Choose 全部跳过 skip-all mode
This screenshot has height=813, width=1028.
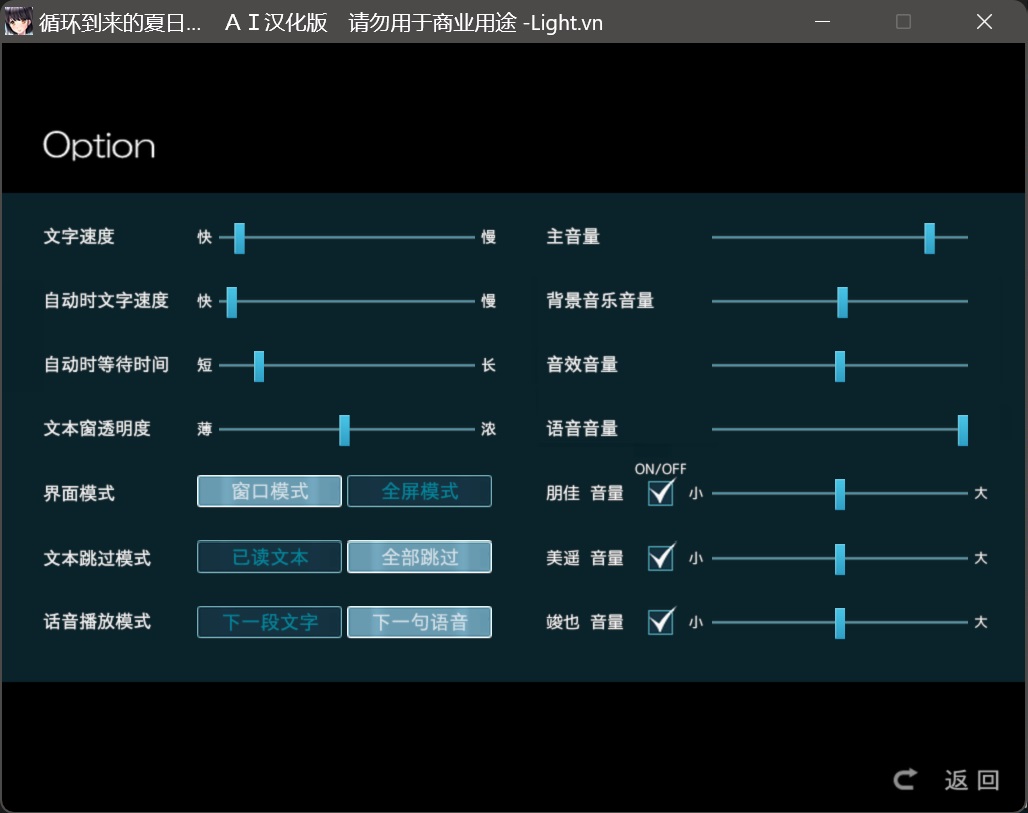[420, 557]
